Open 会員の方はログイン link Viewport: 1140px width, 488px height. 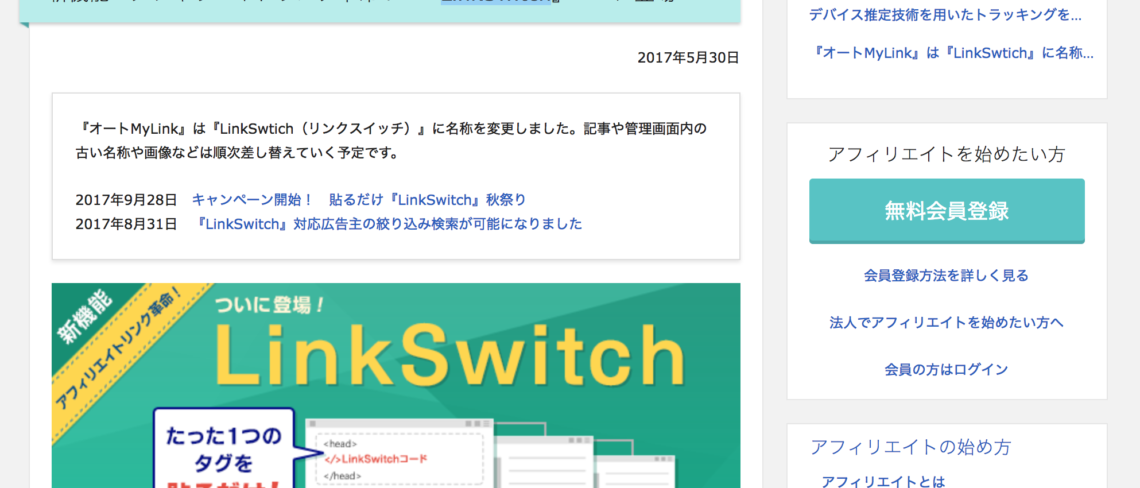pos(946,369)
